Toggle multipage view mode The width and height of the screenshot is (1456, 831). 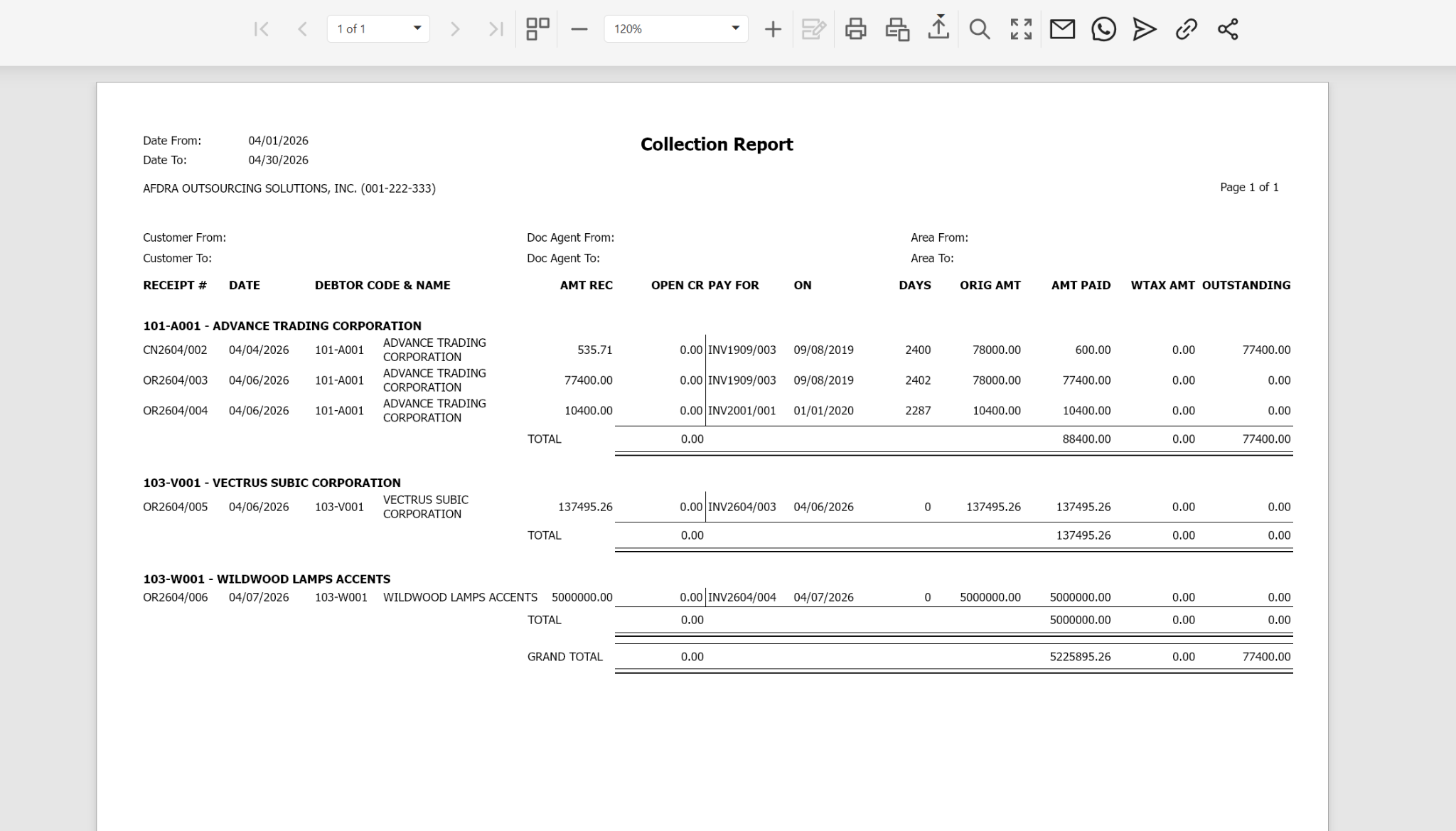[537, 29]
